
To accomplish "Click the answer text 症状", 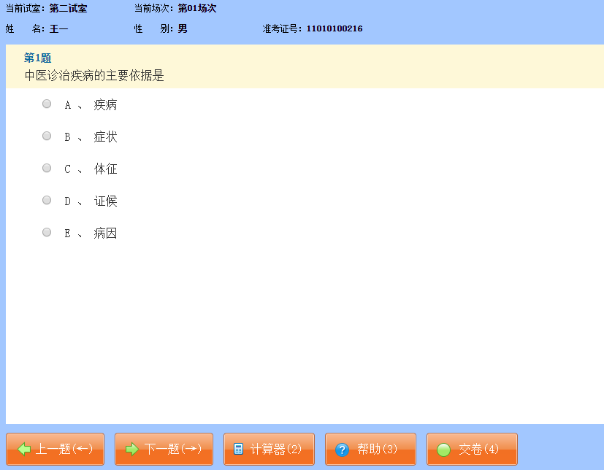I will 105,137.
